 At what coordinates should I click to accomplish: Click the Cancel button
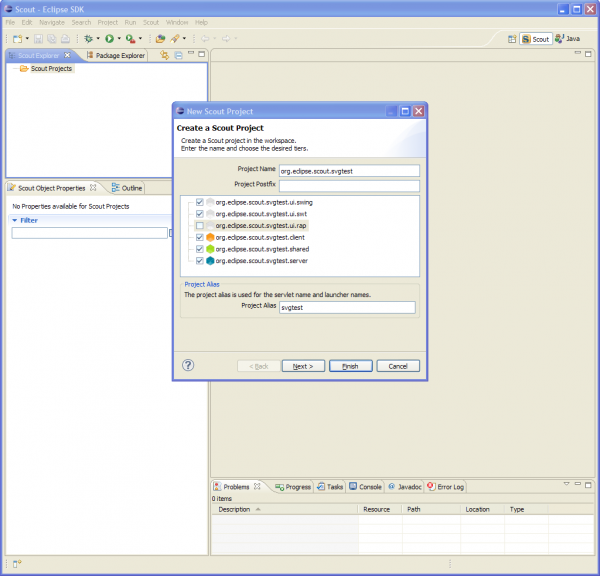(398, 366)
